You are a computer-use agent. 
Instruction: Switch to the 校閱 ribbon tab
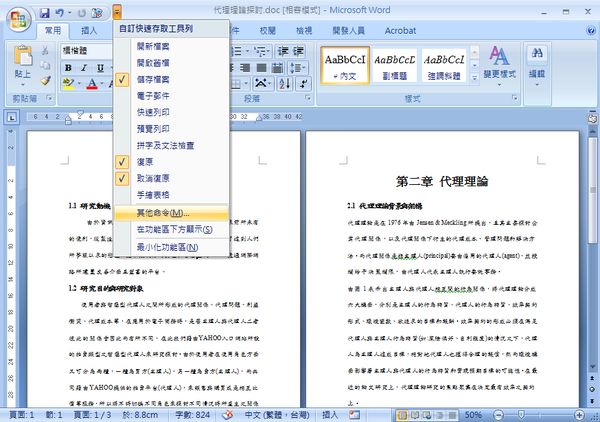coord(267,31)
